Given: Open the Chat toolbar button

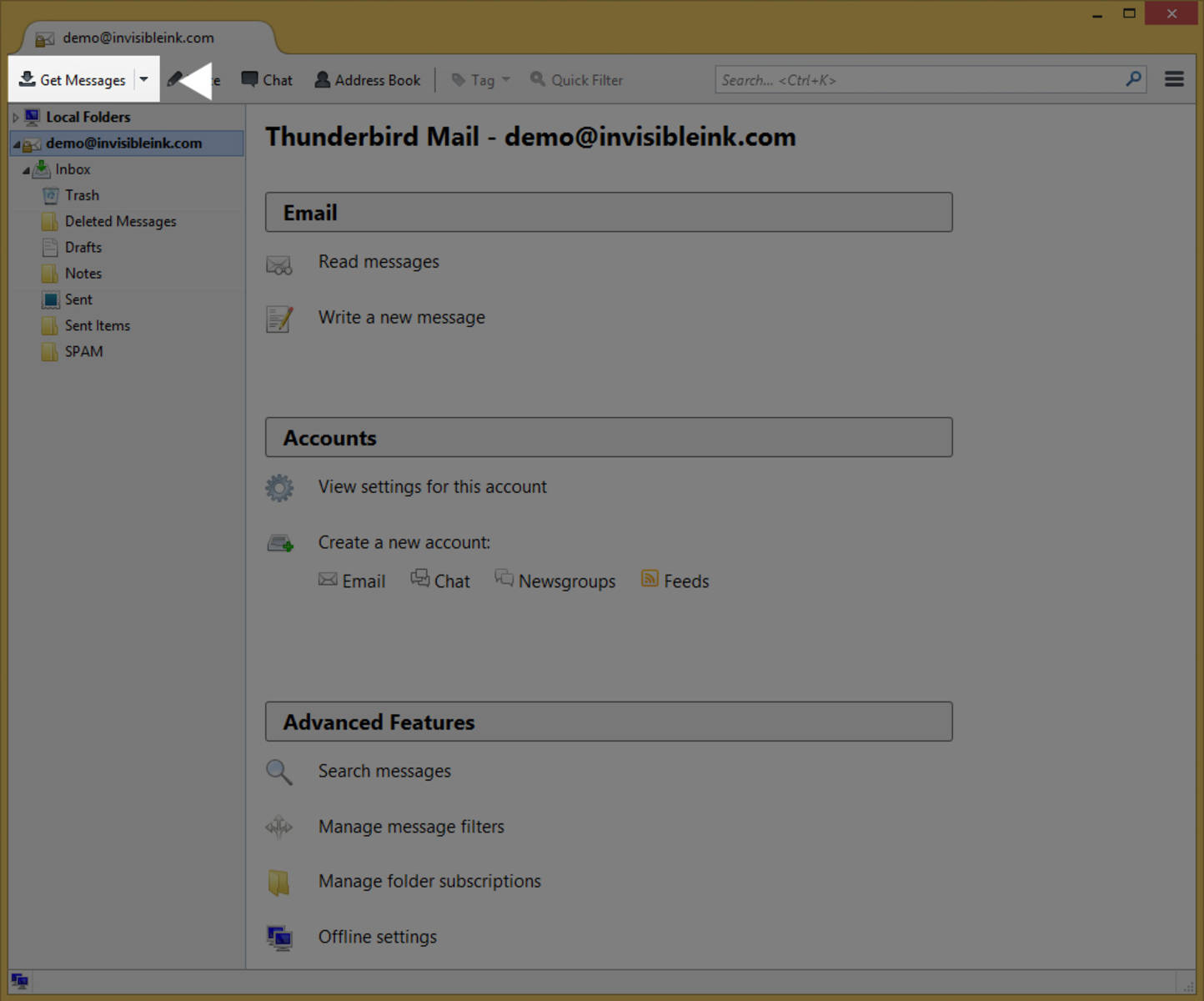Looking at the screenshot, I should pyautogui.click(x=267, y=80).
